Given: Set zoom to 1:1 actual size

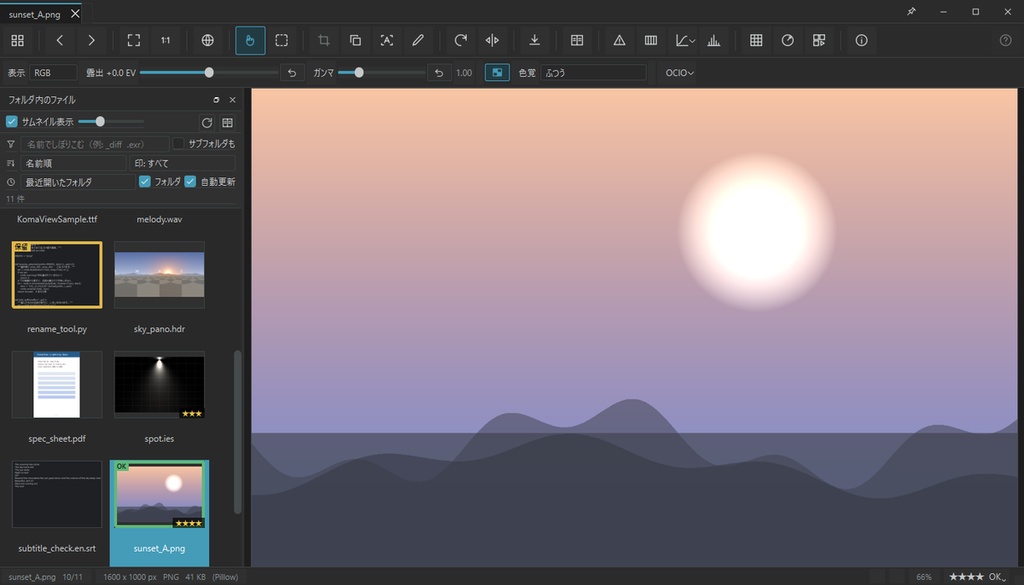Looking at the screenshot, I should (x=165, y=40).
